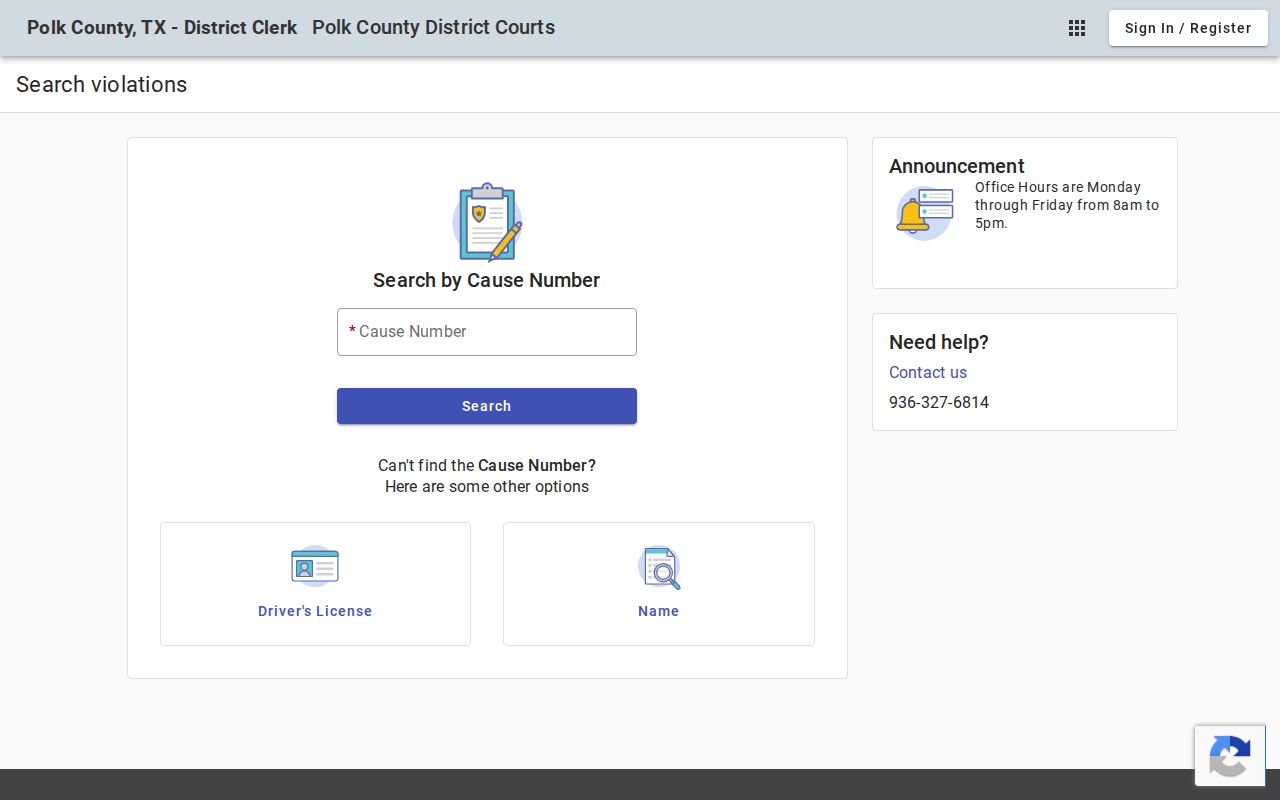
Task: Click the Search by Cause Number heading
Action: (x=487, y=280)
